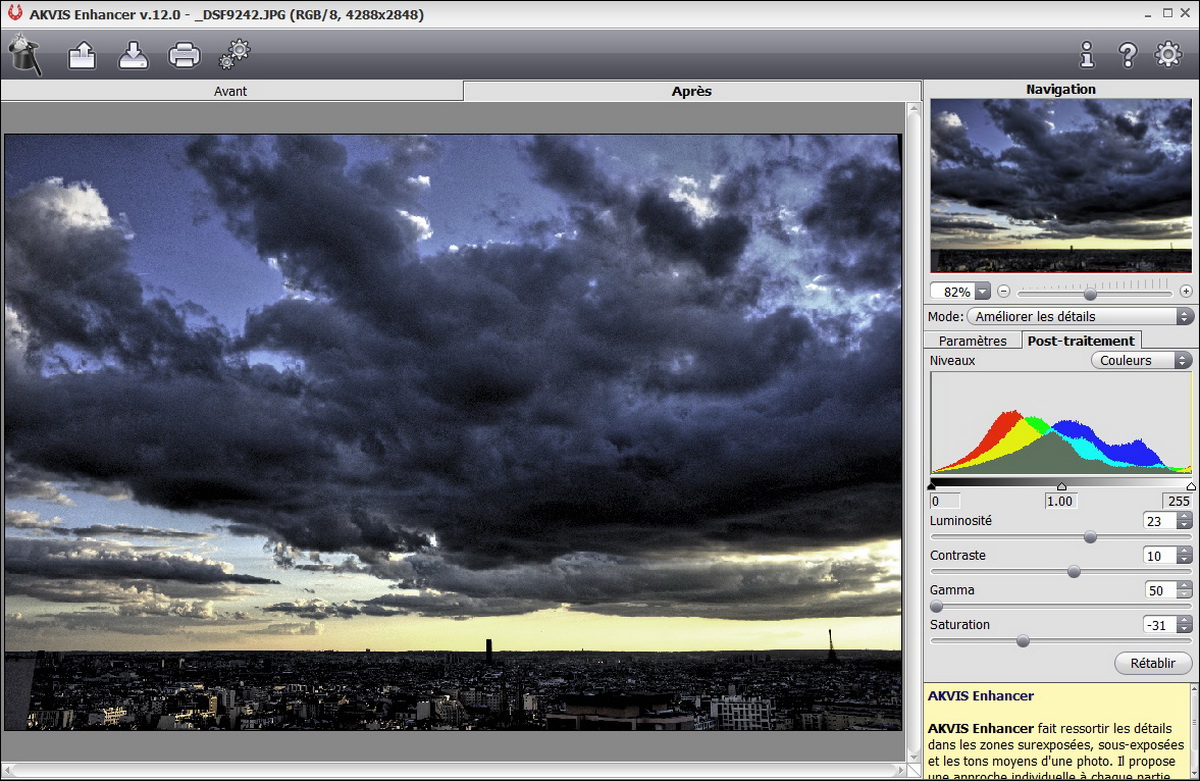The image size is (1200, 781).
Task: Click the Gamma value input field
Action: (x=1159, y=590)
